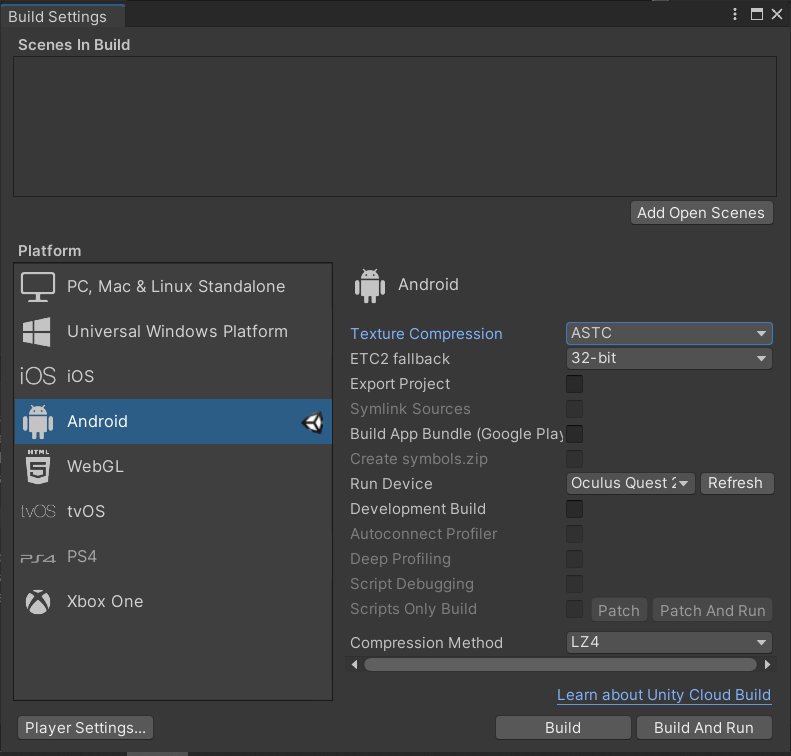
Task: Click the horizontal scrollbar thumb in settings
Action: [x=560, y=665]
